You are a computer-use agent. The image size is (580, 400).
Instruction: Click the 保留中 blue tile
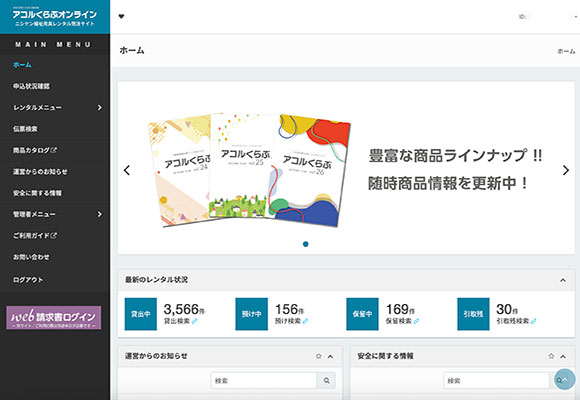tap(362, 314)
